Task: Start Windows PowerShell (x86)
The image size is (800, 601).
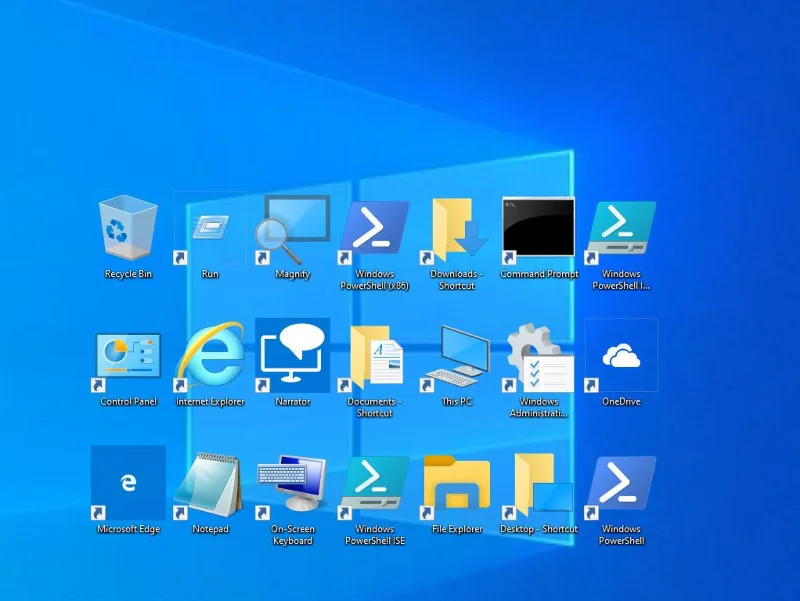Action: coord(374,228)
